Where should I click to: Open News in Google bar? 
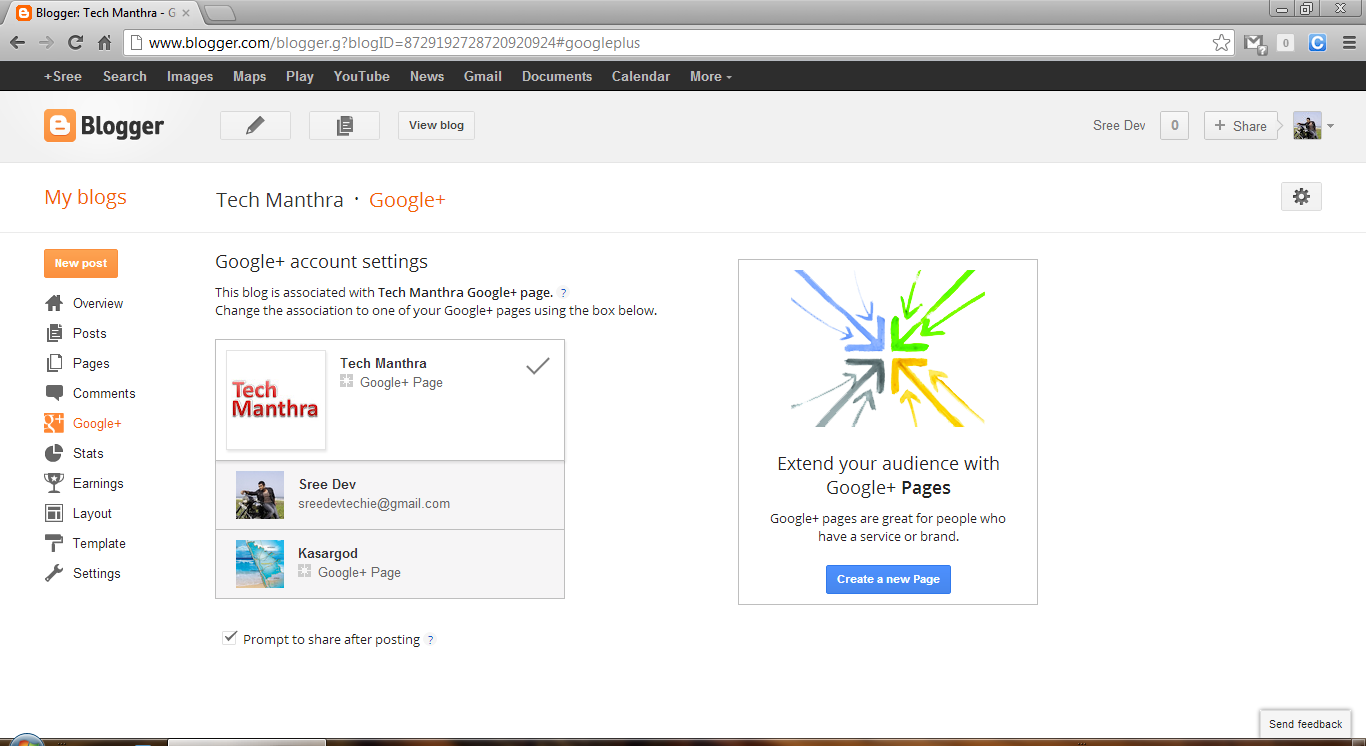click(x=427, y=76)
